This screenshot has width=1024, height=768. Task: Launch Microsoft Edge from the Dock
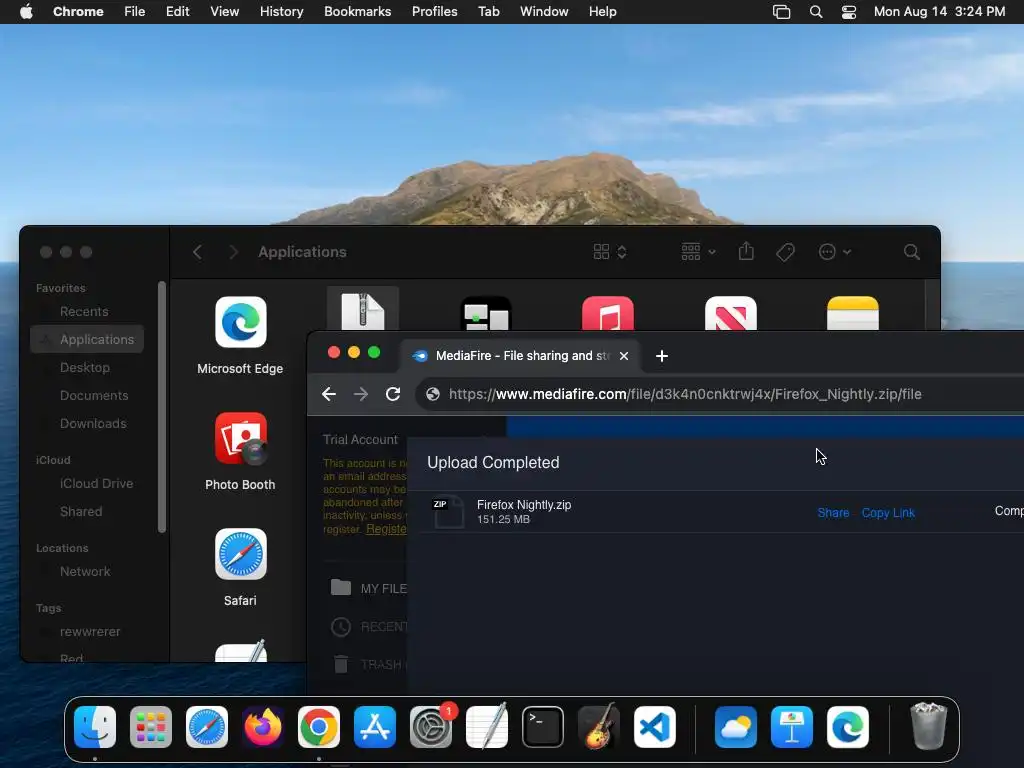tap(848, 727)
